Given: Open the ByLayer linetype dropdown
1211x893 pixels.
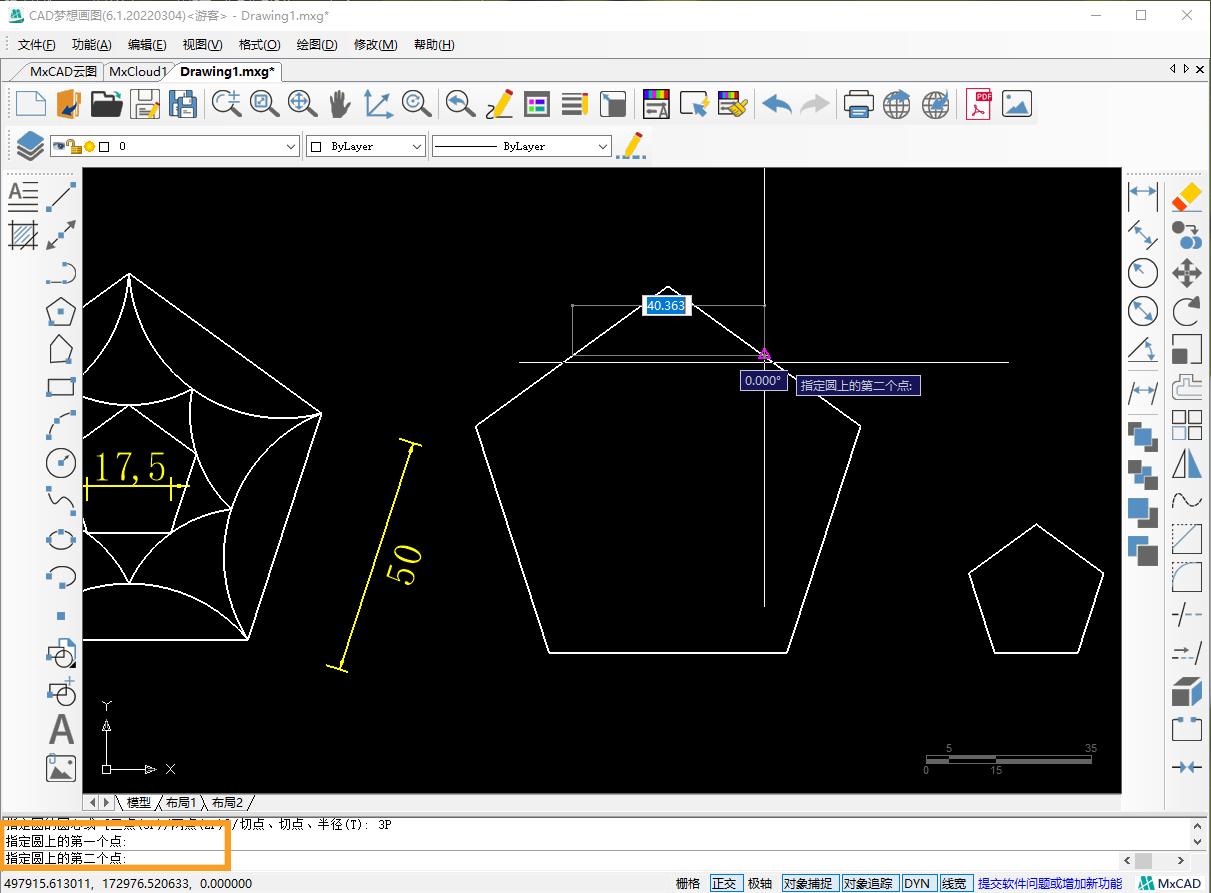Looking at the screenshot, I should pos(602,146).
